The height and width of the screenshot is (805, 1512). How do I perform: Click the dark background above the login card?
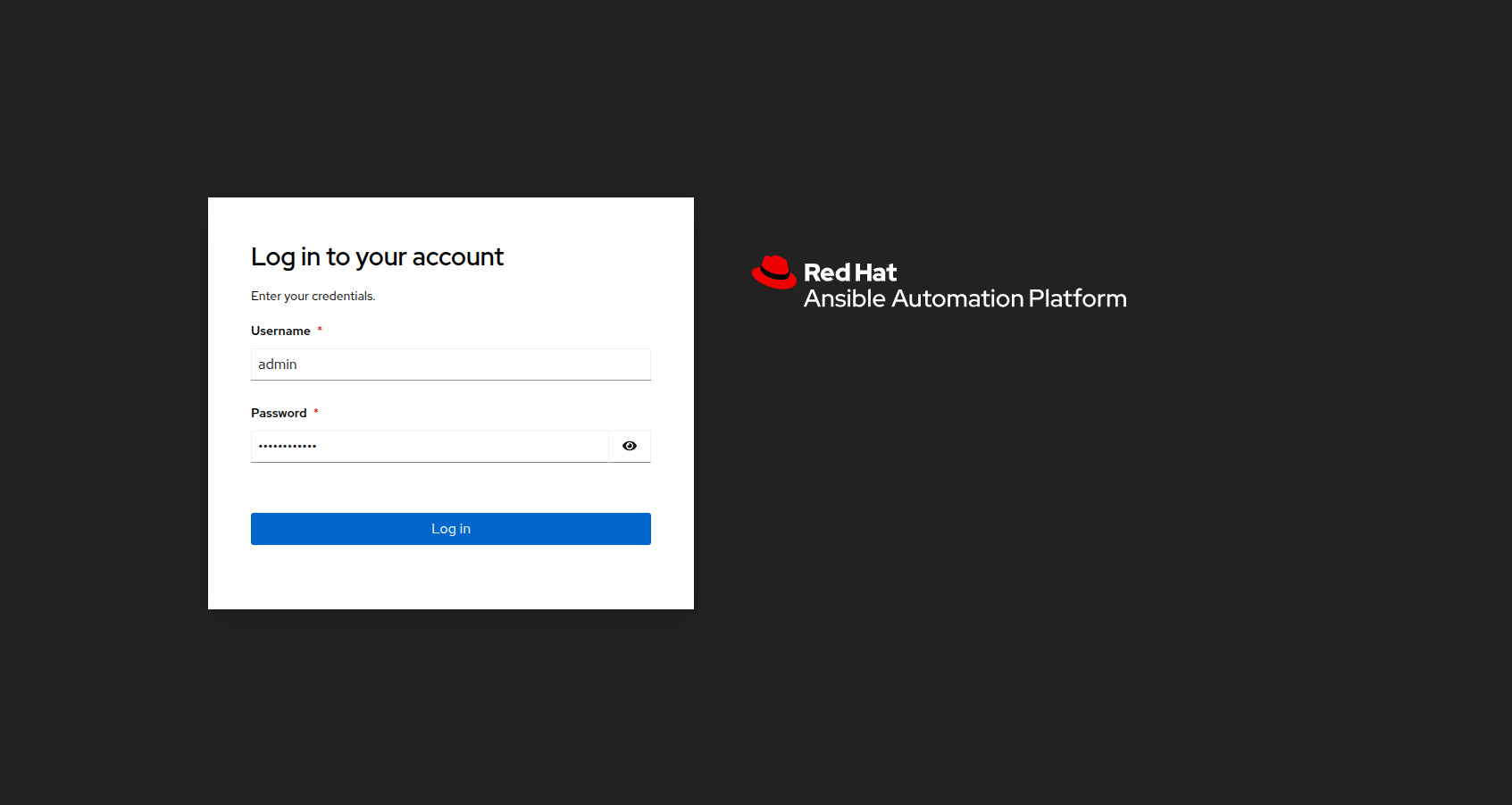click(x=451, y=98)
